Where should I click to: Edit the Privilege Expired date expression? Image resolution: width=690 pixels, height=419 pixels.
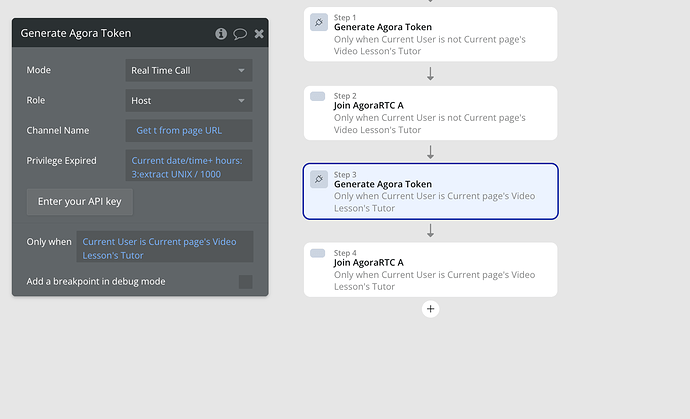(189, 165)
